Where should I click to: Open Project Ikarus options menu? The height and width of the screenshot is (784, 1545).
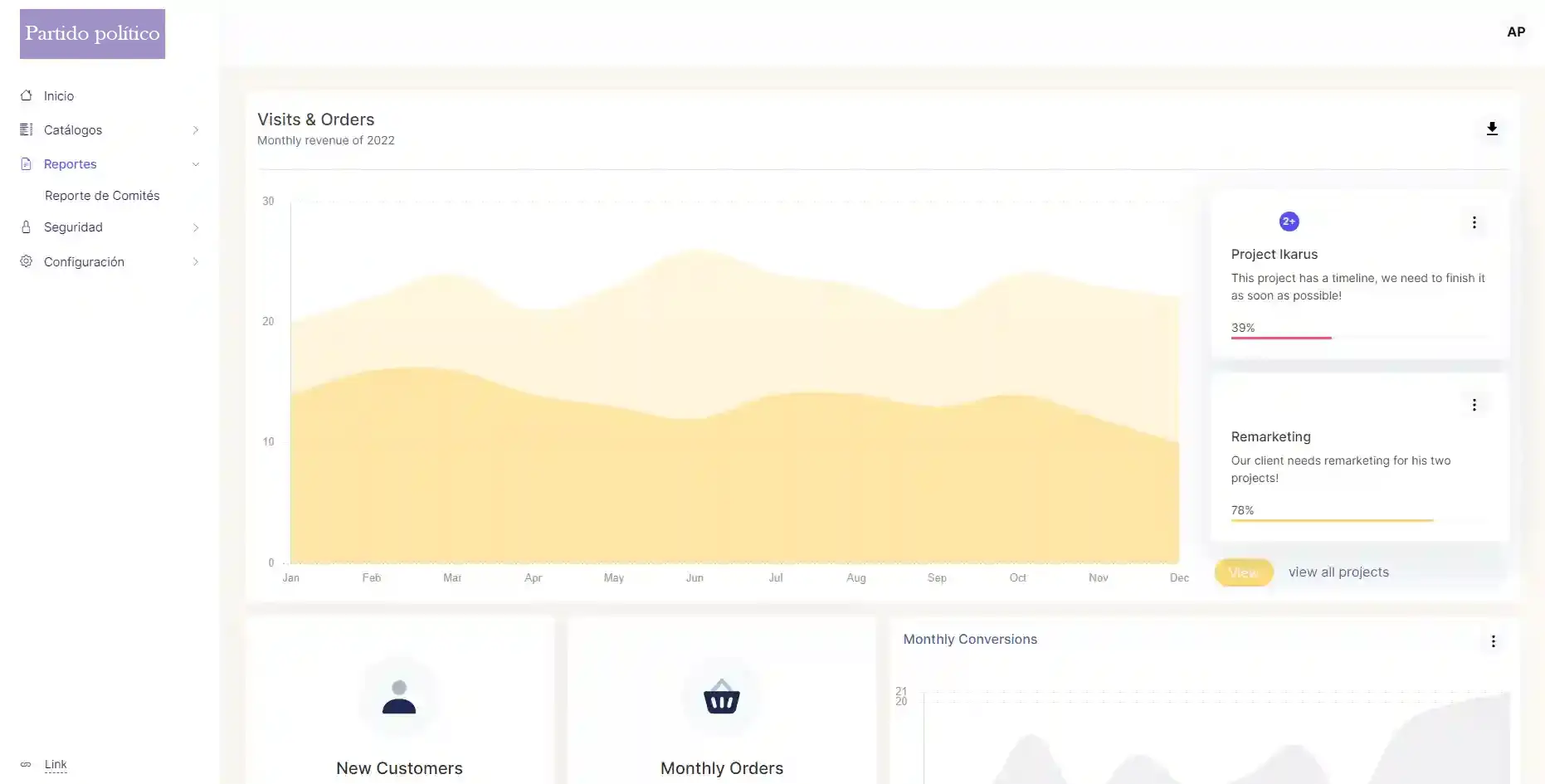1474,222
